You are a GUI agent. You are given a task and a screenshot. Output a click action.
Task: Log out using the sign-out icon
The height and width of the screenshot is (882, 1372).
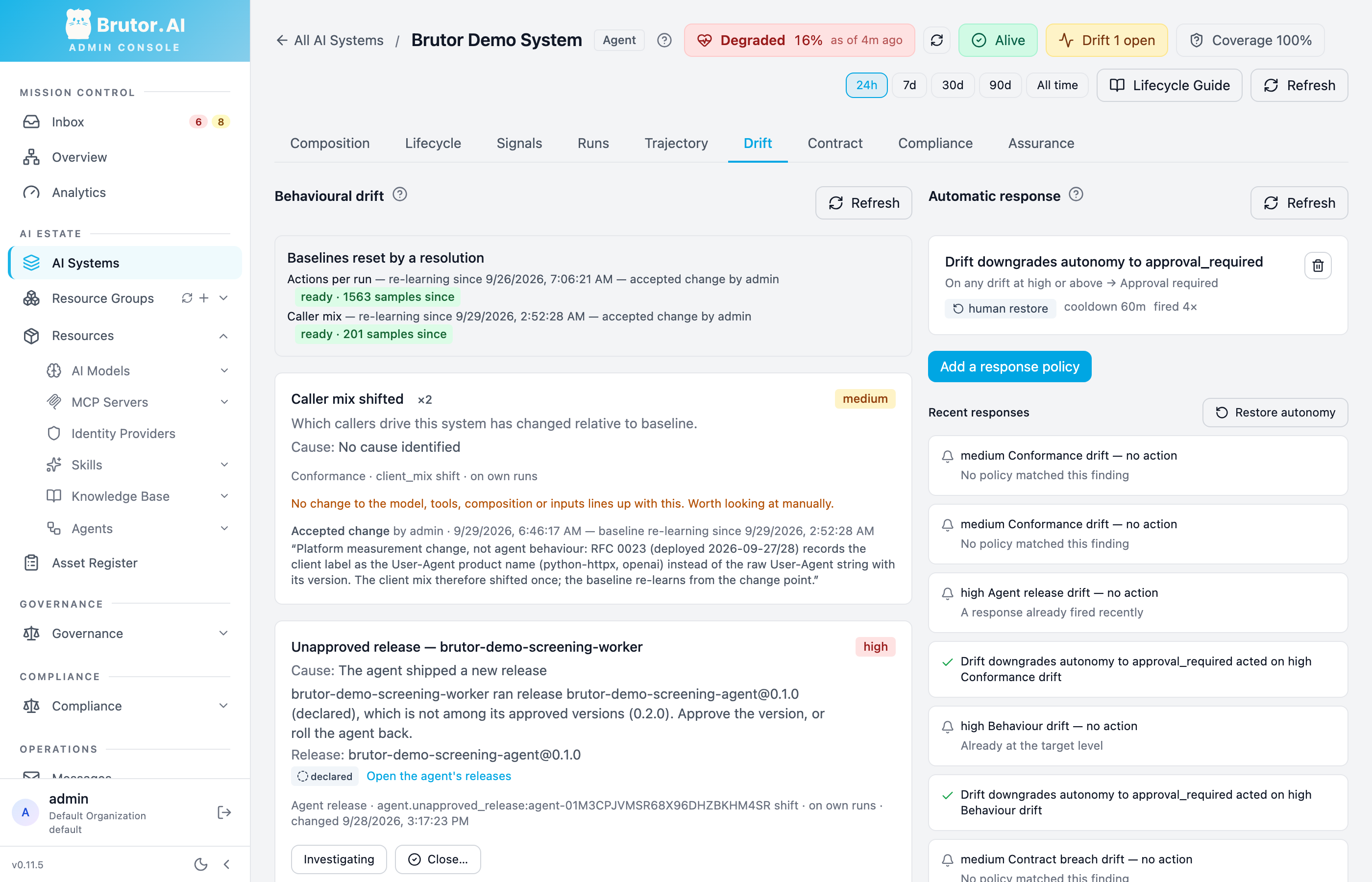(224, 812)
